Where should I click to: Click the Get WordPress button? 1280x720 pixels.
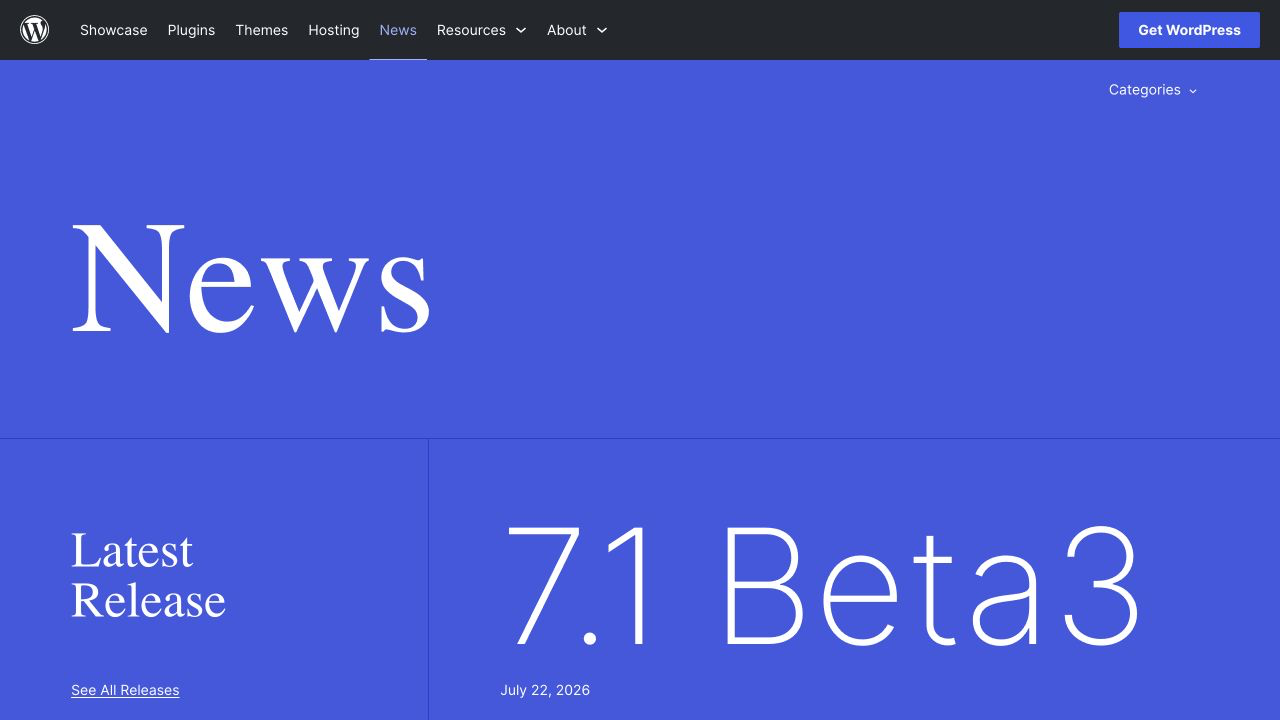tap(1189, 30)
